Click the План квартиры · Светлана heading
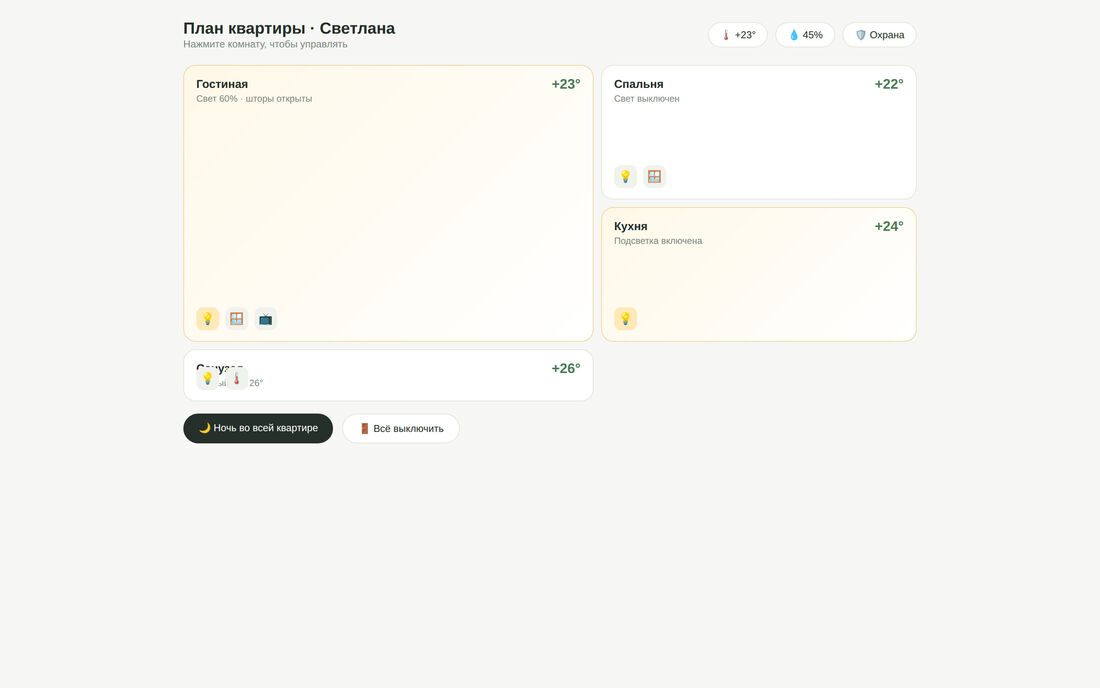1100x688 pixels. pos(289,29)
